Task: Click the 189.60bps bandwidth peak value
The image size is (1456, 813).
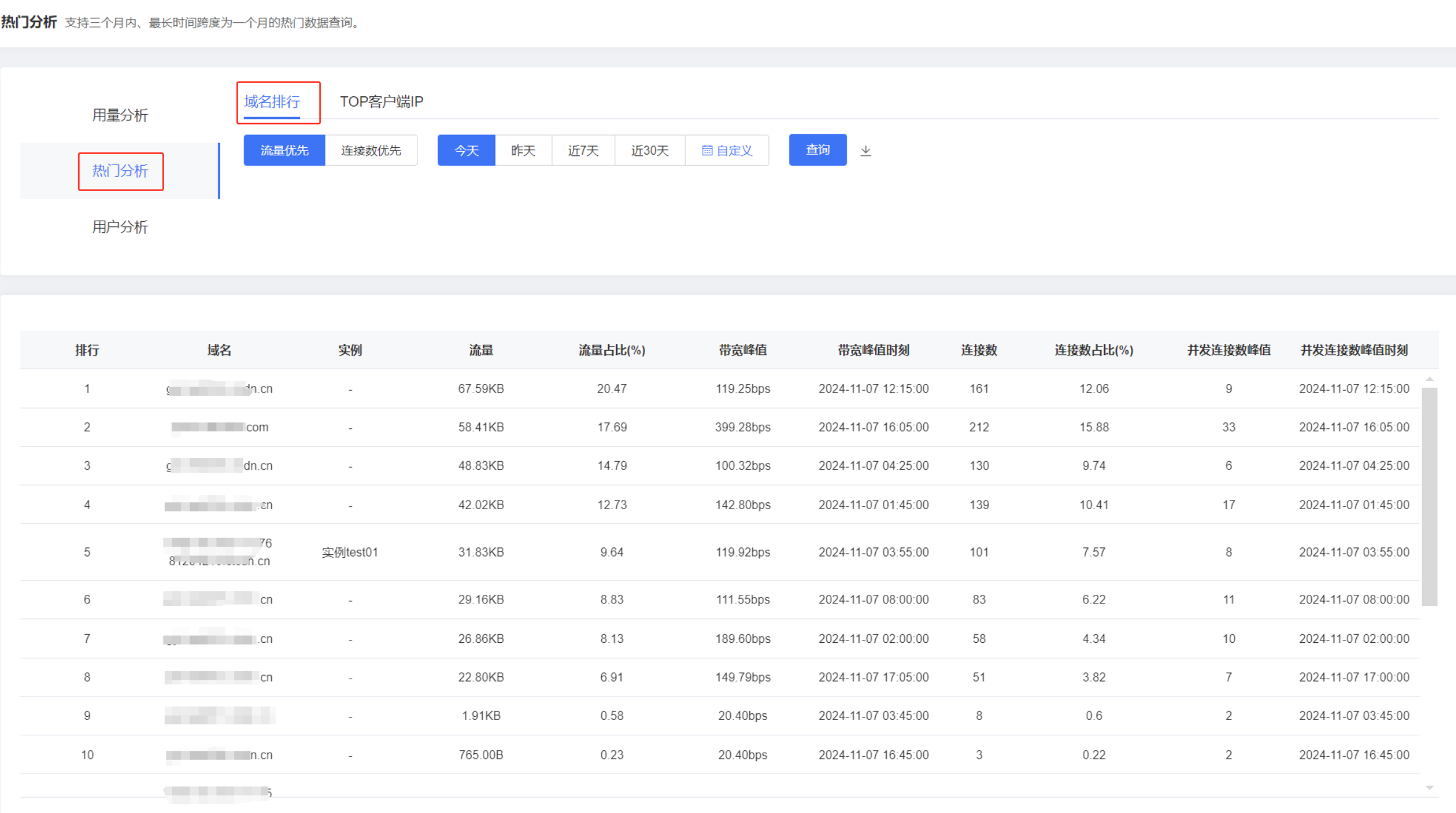Action: coord(742,639)
